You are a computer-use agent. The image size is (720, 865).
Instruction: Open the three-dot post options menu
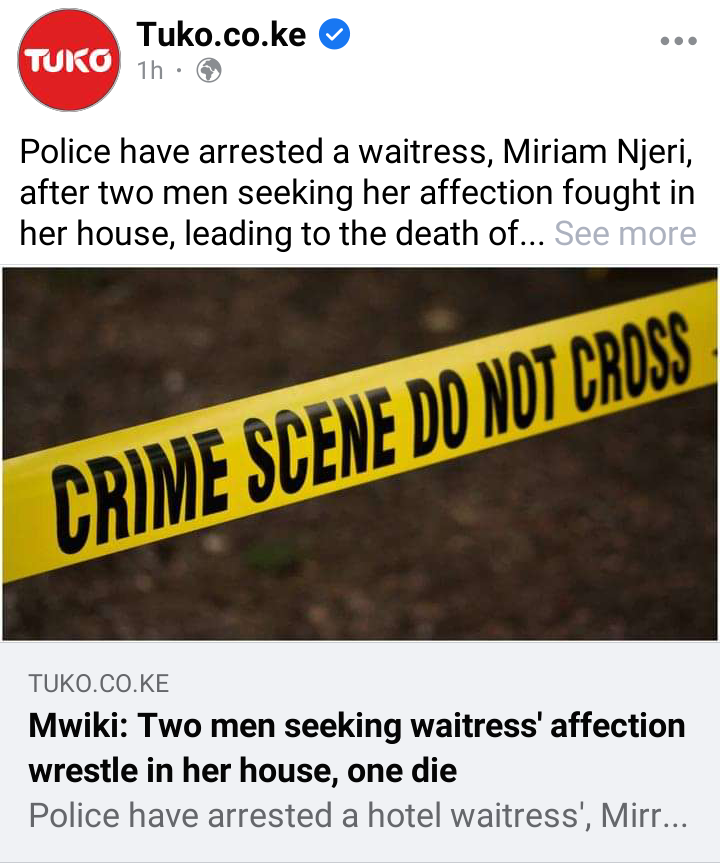click(x=679, y=41)
